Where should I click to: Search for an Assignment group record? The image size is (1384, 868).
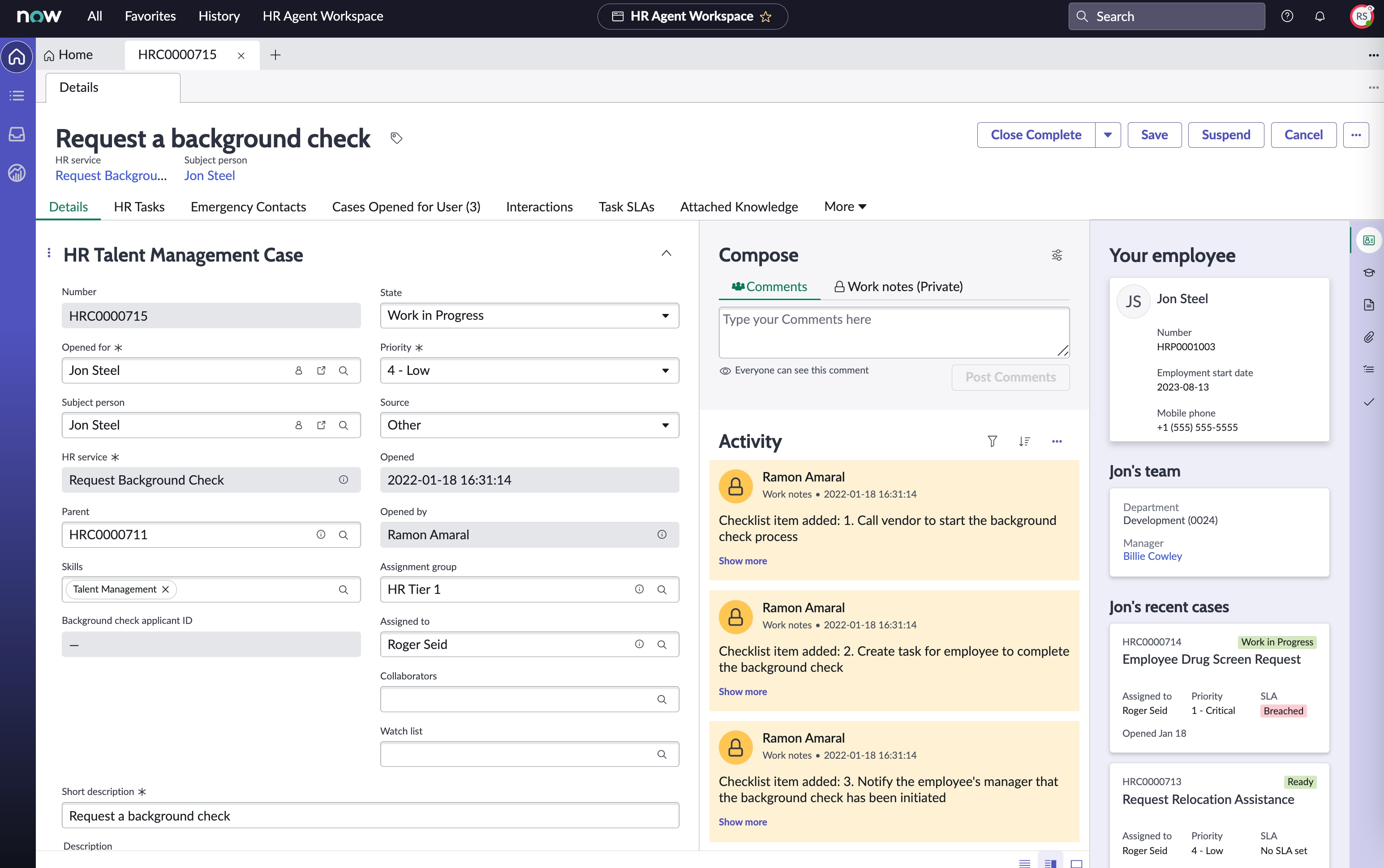662,589
